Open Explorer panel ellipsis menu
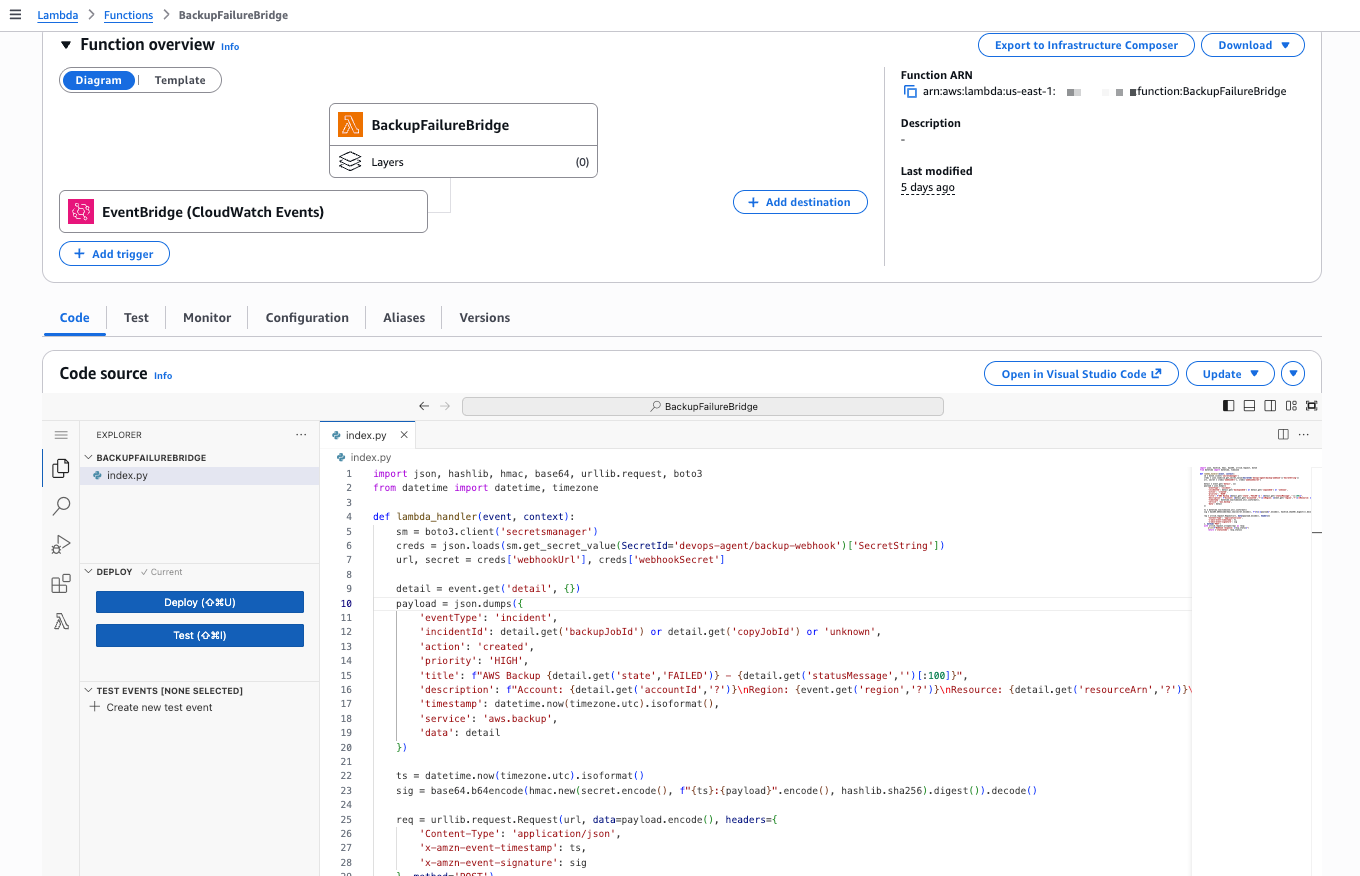The image size is (1360, 876). 301,435
